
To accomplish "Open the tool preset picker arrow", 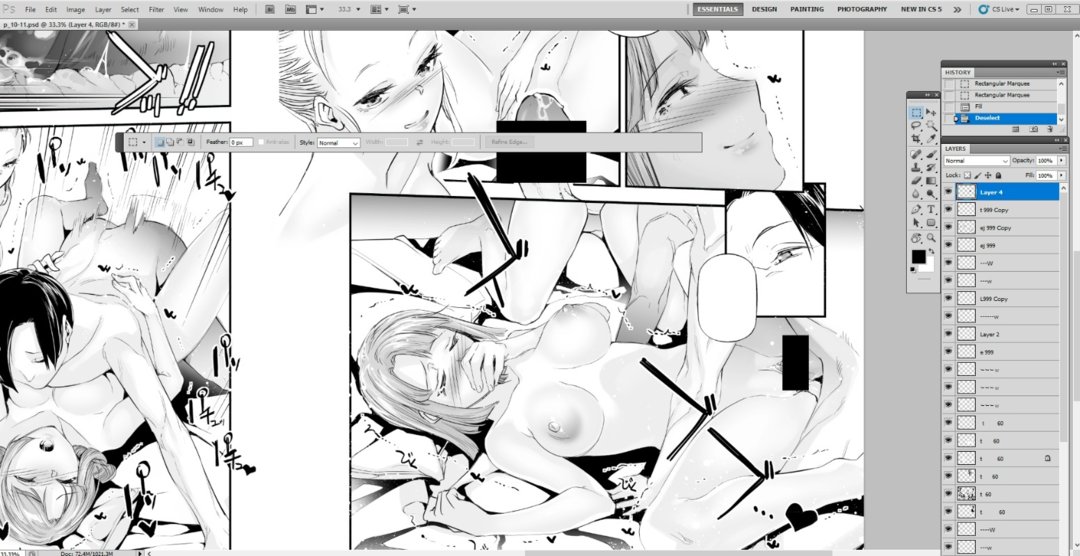I will pyautogui.click(x=143, y=142).
